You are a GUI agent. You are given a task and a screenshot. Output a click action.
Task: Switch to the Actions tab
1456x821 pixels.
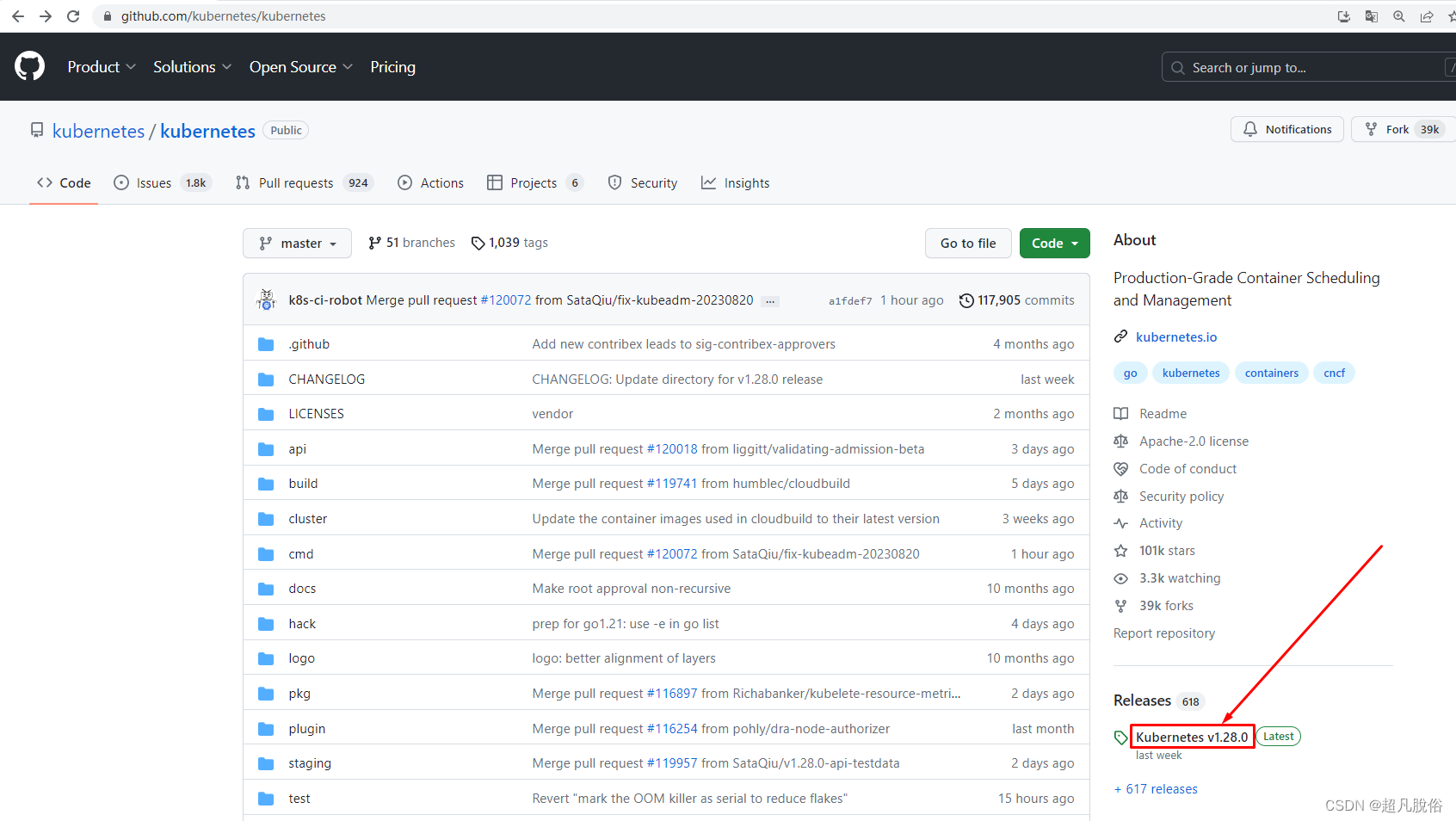tap(430, 182)
